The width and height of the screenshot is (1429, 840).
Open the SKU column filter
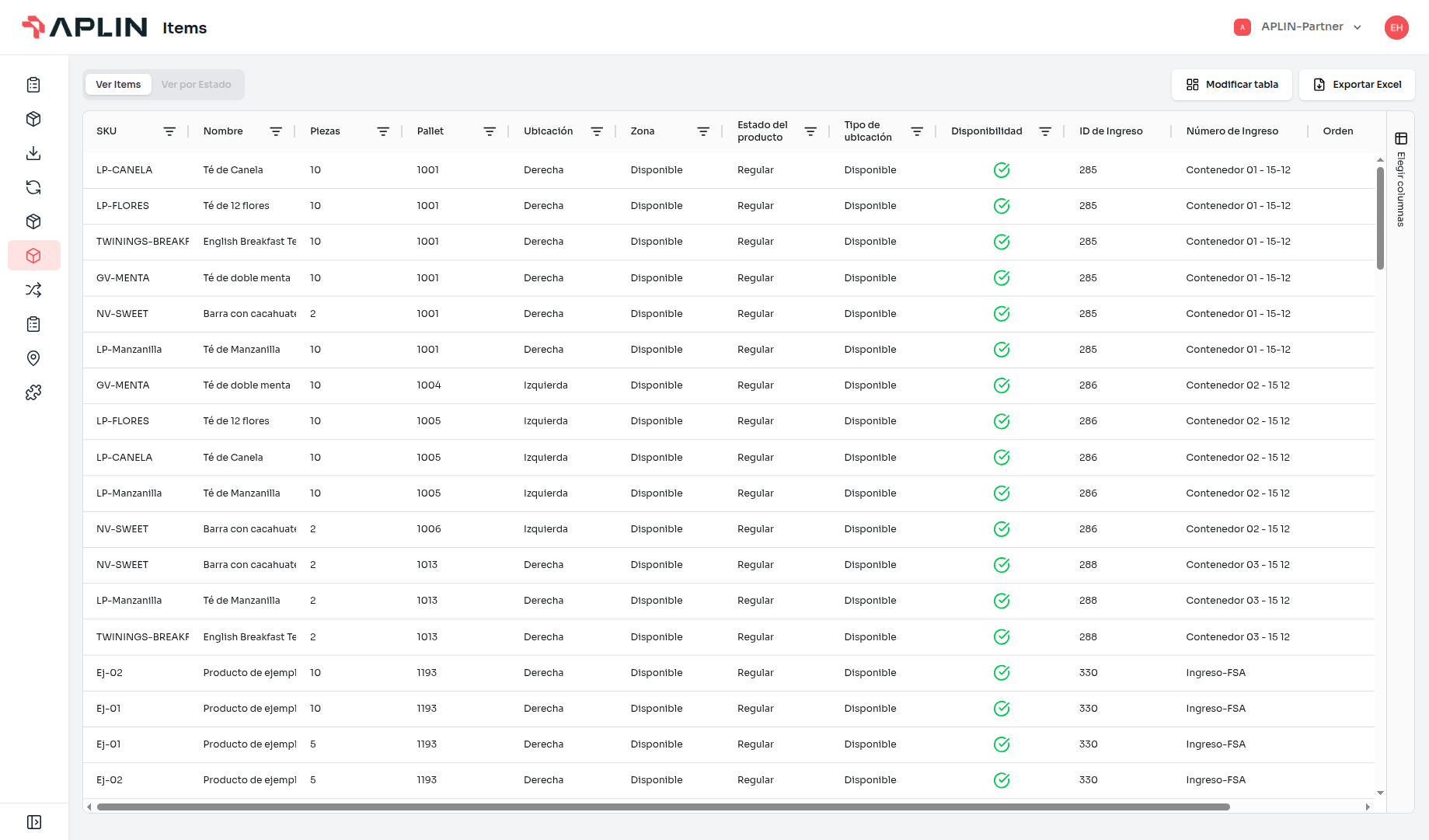(169, 131)
